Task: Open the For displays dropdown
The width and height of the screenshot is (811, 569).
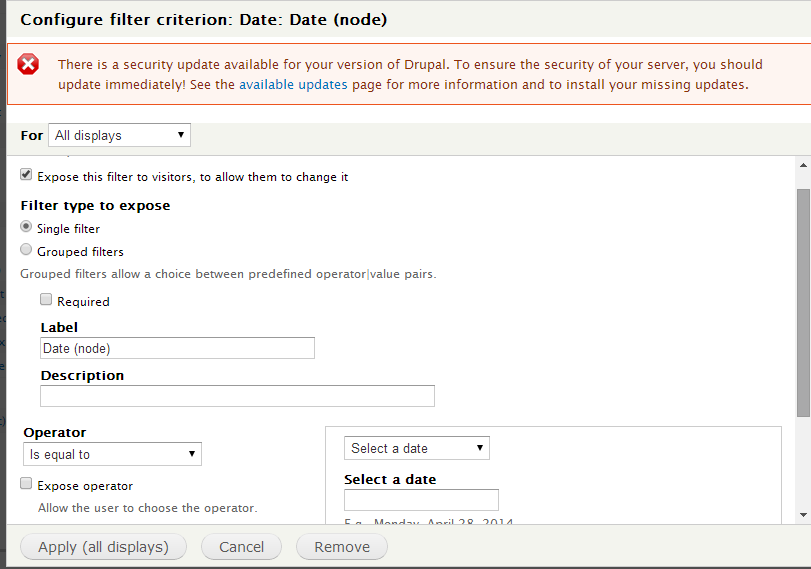Action: pyautogui.click(x=119, y=135)
